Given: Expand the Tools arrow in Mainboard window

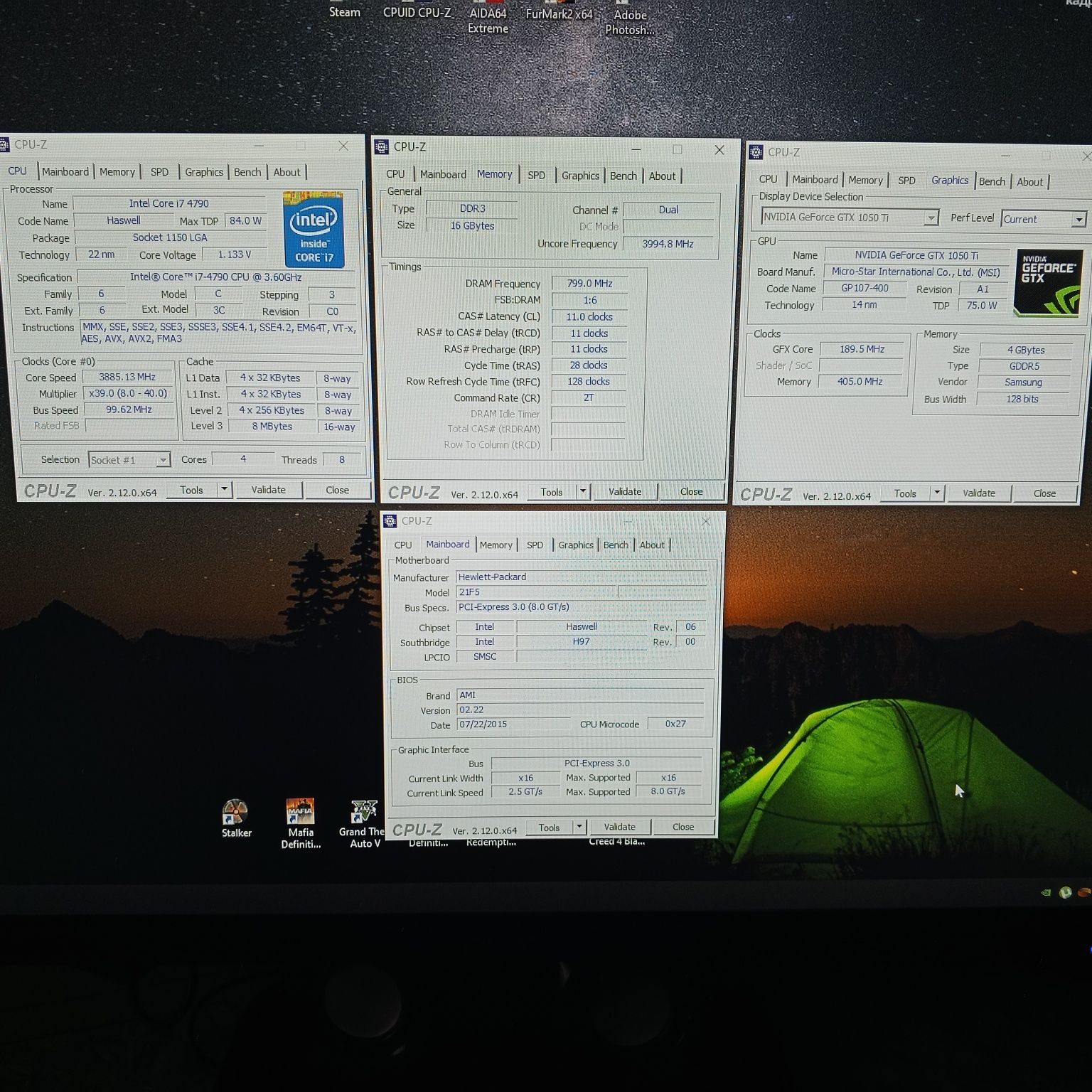Looking at the screenshot, I should [x=579, y=827].
